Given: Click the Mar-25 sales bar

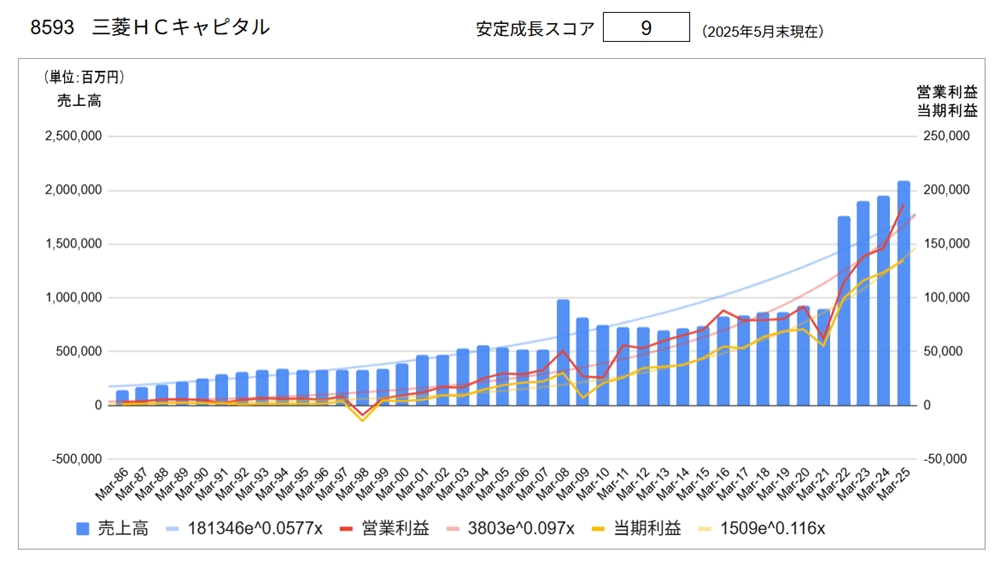Looking at the screenshot, I should click(904, 293).
